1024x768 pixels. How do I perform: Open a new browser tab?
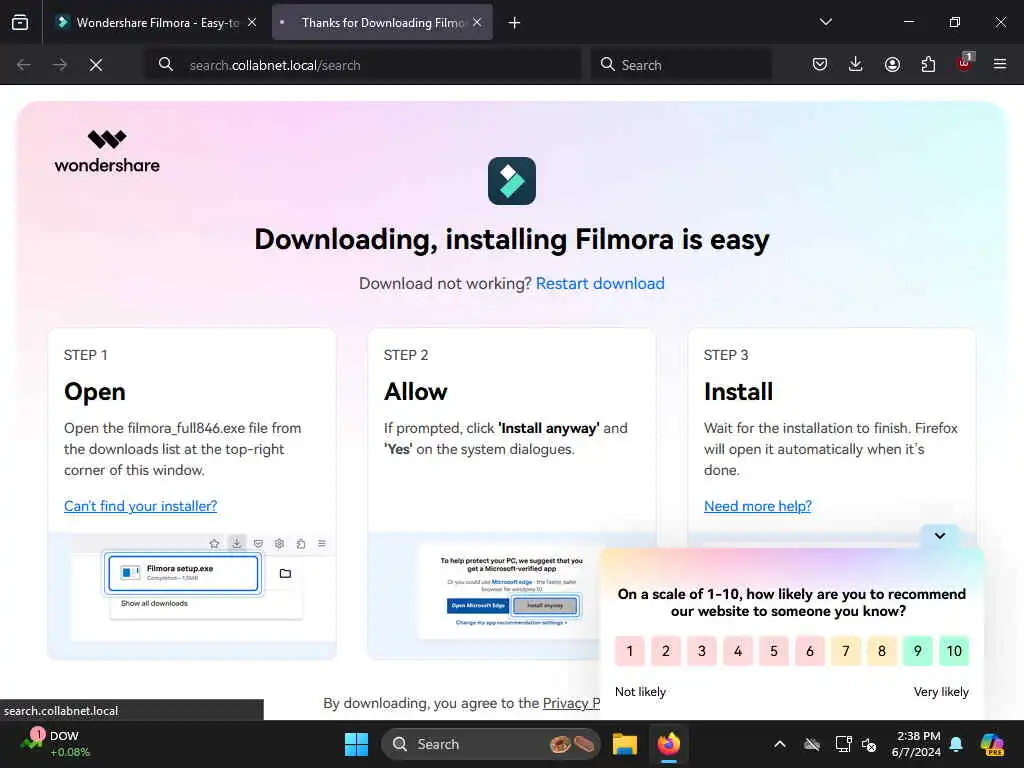coord(515,23)
